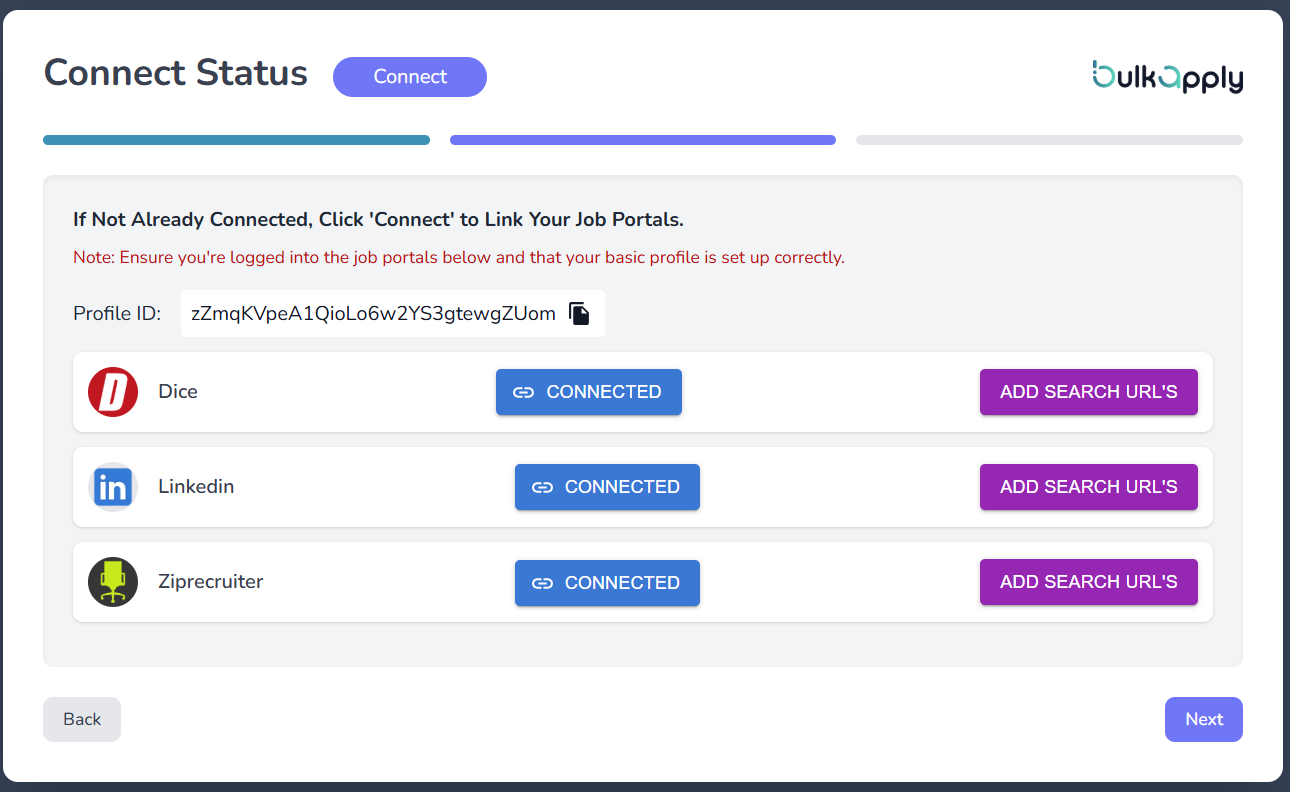Click the ZipRecruiter chair logo icon
The image size is (1290, 792).
coord(113,582)
